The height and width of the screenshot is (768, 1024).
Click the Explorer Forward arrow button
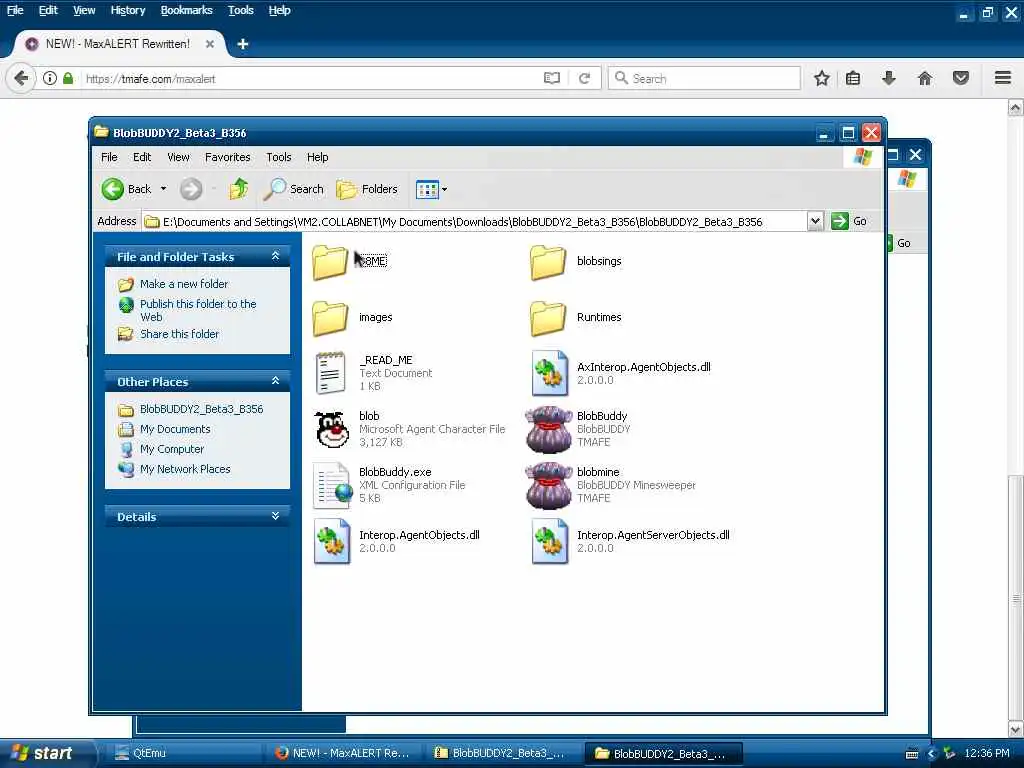[191, 189]
